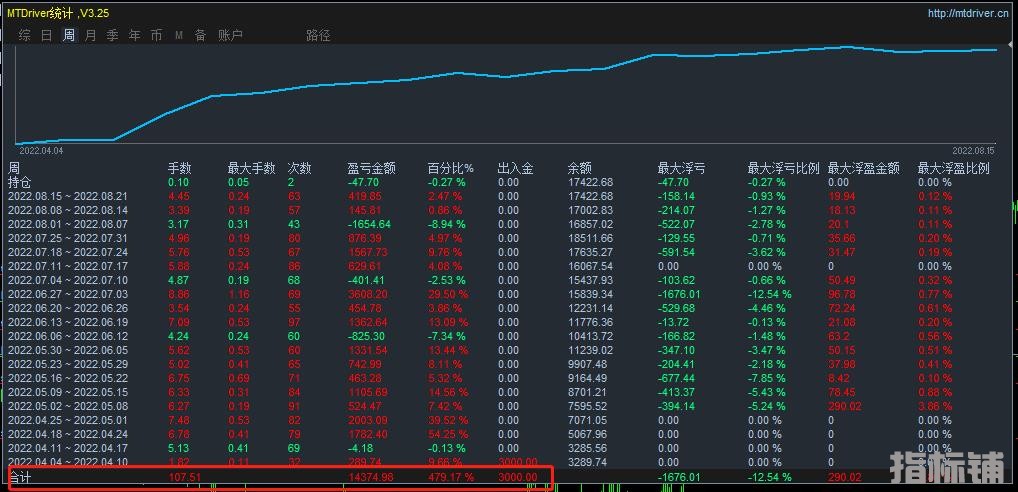Click the -12.54 % drawdown in 06.27 row

[769, 294]
